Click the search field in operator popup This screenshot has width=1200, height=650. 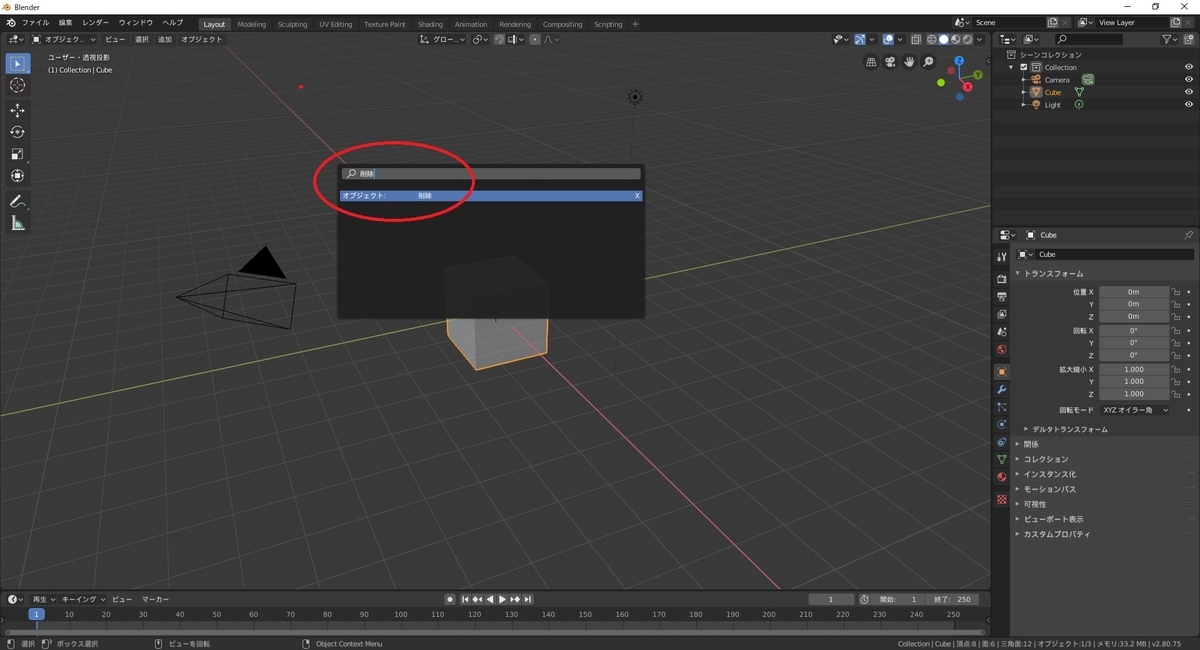pyautogui.click(x=490, y=173)
